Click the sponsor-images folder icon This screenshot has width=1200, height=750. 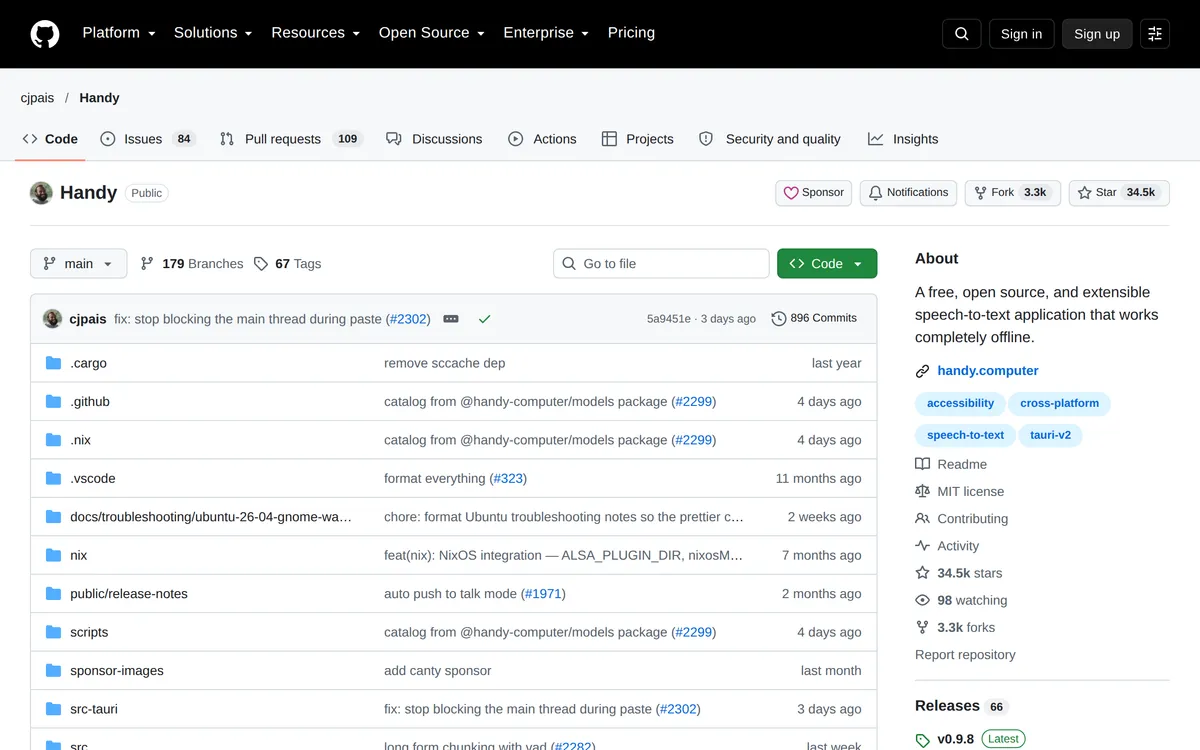pyautogui.click(x=54, y=671)
